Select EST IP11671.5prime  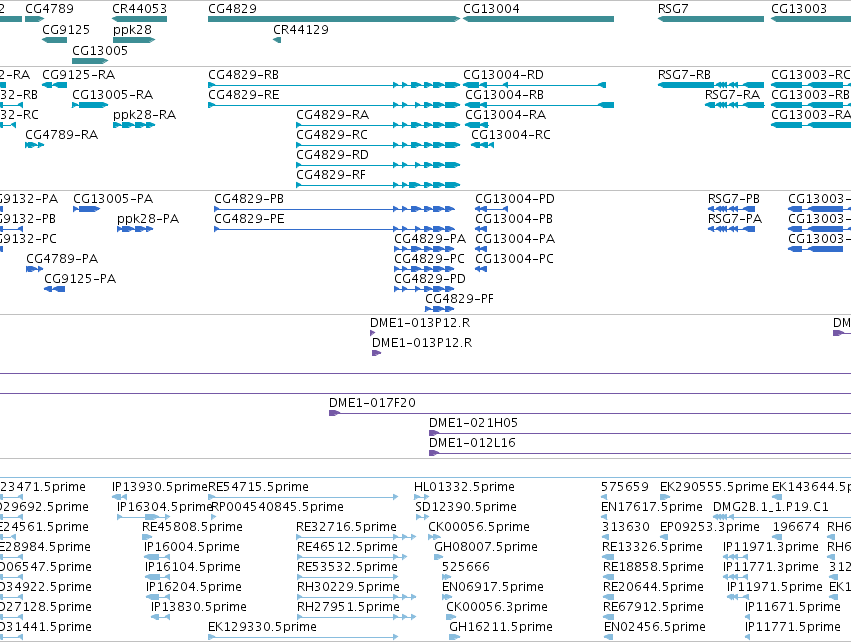point(792,608)
